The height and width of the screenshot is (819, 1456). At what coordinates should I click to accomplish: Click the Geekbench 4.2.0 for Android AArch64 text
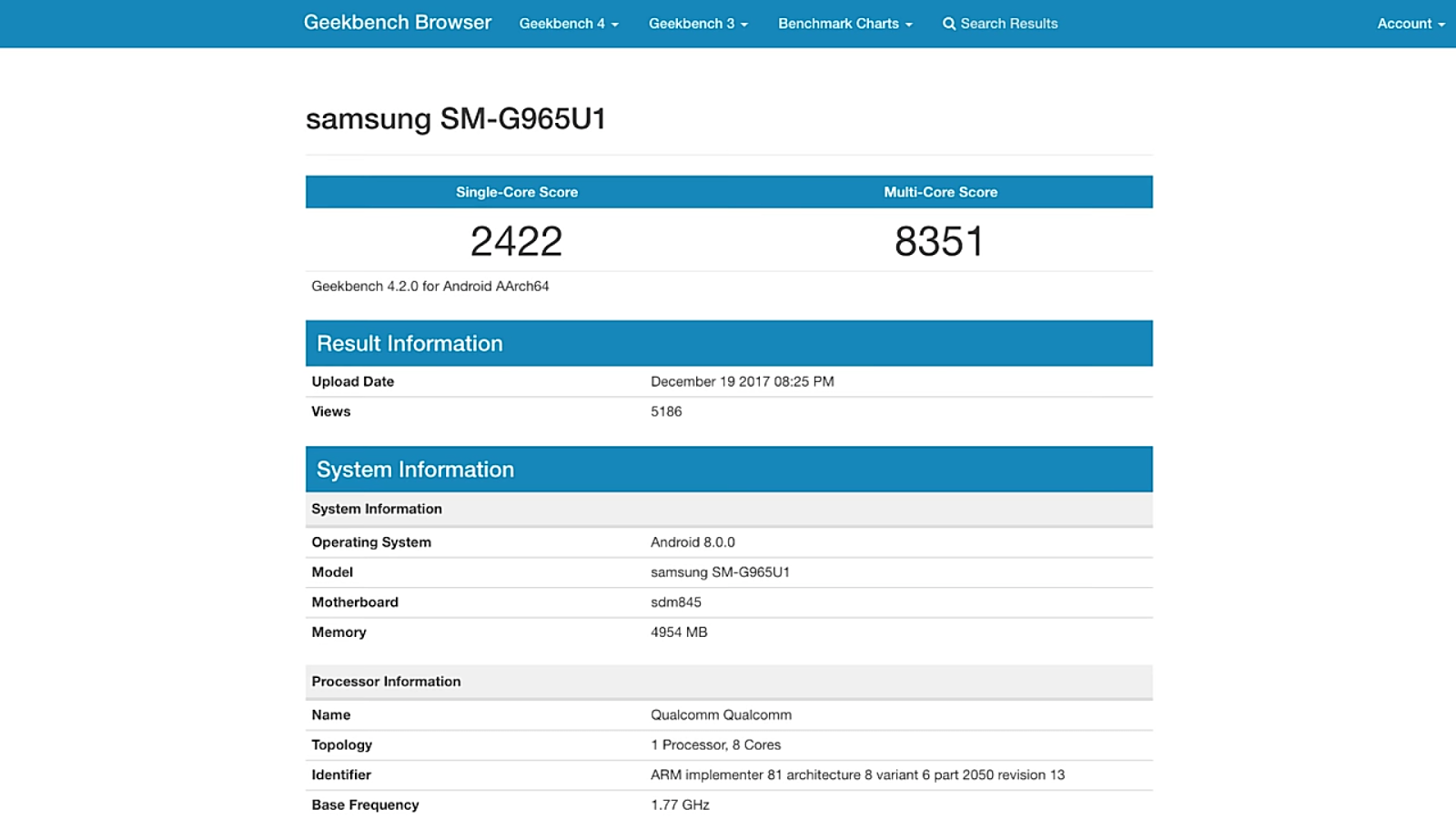(x=430, y=286)
